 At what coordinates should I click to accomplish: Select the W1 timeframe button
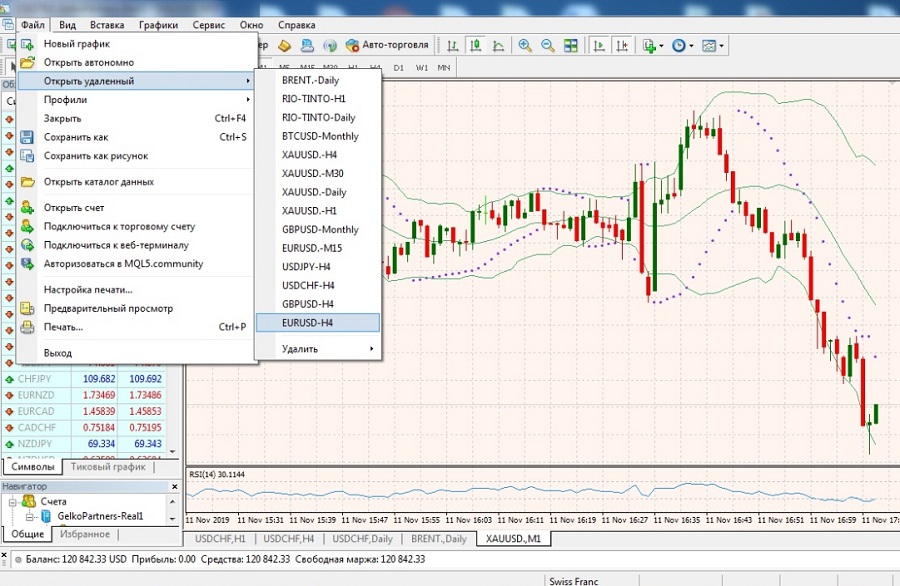pos(421,68)
